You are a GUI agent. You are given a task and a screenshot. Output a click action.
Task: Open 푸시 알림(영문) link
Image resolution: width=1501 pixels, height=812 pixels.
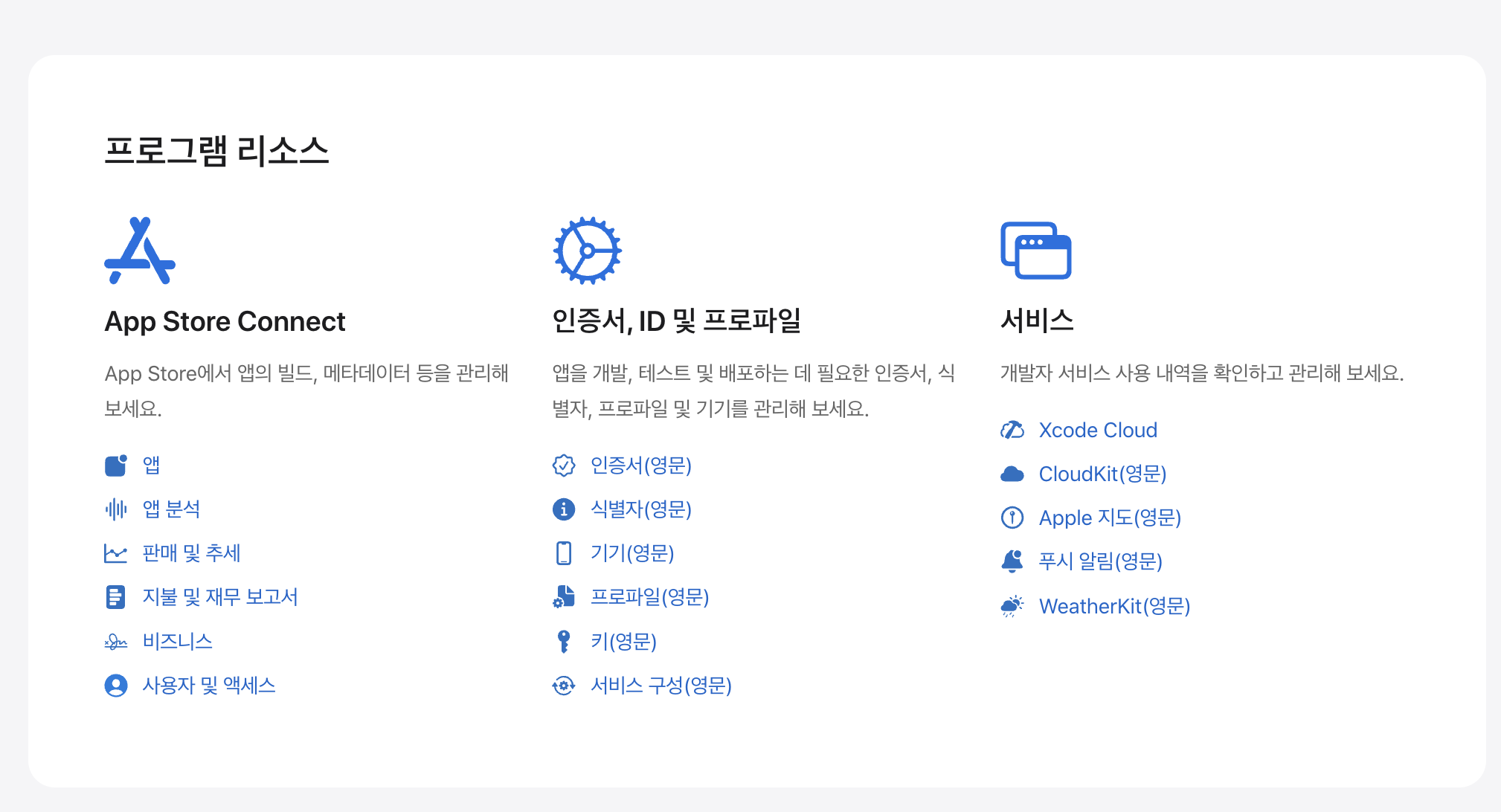[1101, 561]
